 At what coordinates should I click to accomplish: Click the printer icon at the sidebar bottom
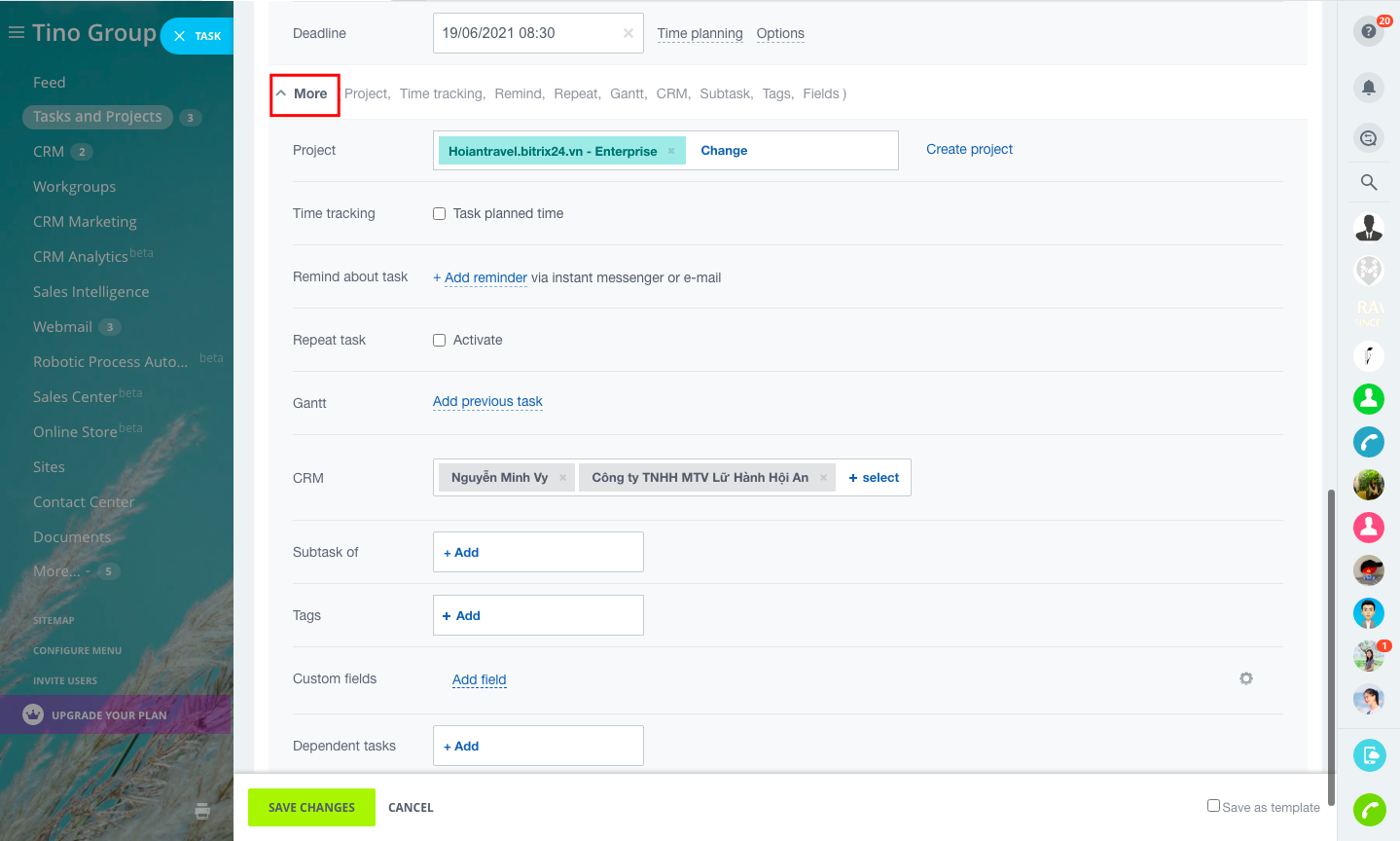(202, 811)
